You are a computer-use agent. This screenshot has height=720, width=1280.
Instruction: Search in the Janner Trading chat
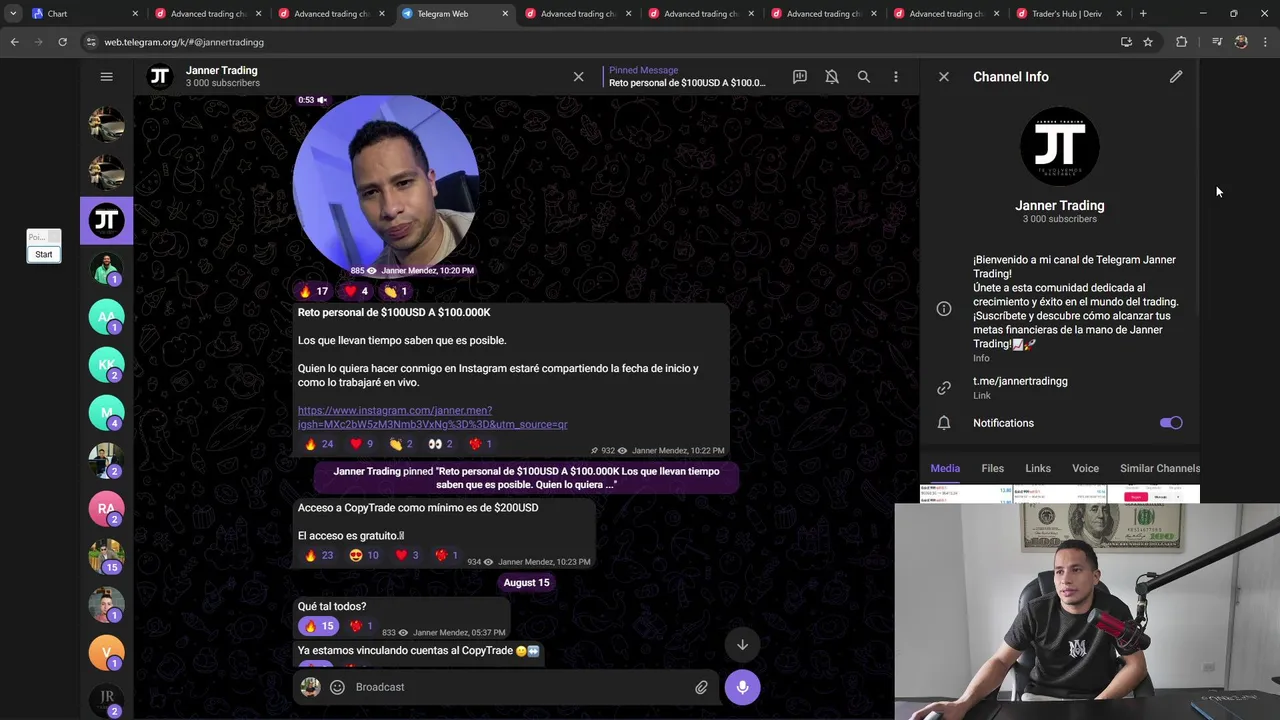[x=863, y=76]
